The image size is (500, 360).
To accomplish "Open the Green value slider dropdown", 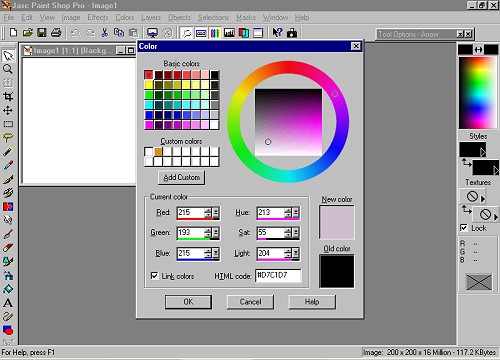I will click(x=216, y=233).
